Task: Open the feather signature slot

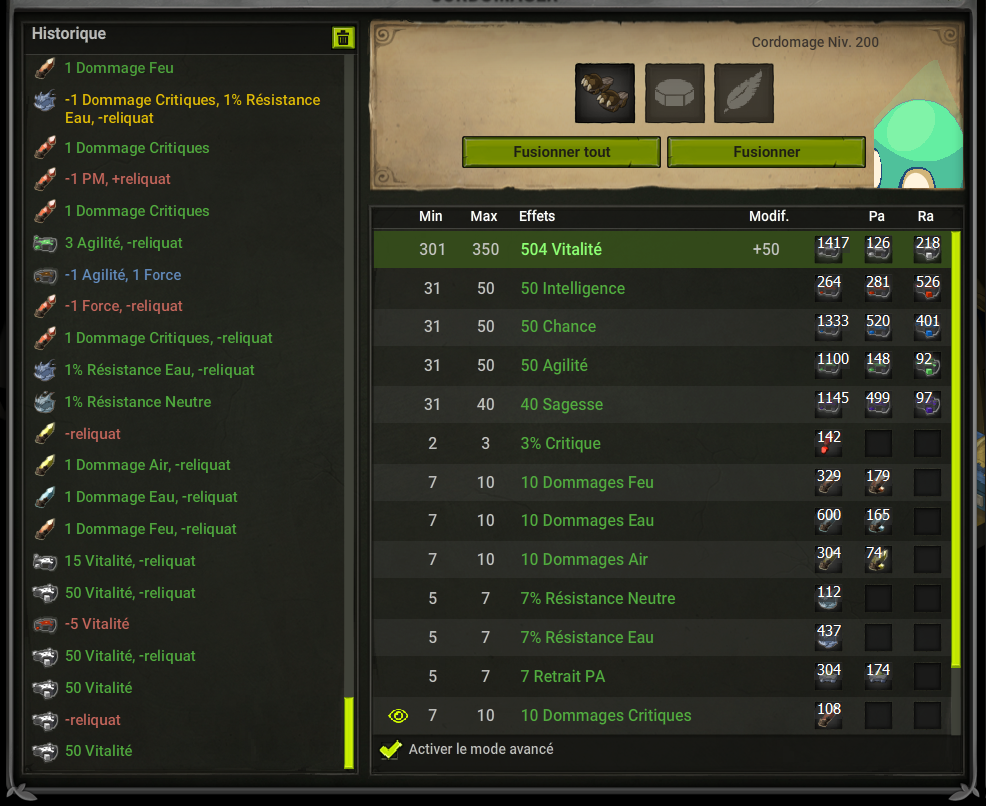Action: (743, 93)
